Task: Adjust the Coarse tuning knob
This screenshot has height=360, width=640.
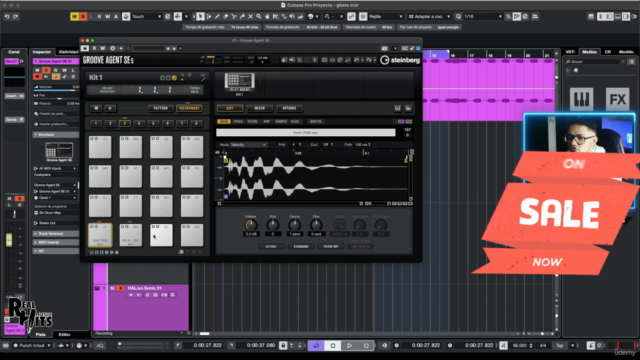Action: point(294,224)
